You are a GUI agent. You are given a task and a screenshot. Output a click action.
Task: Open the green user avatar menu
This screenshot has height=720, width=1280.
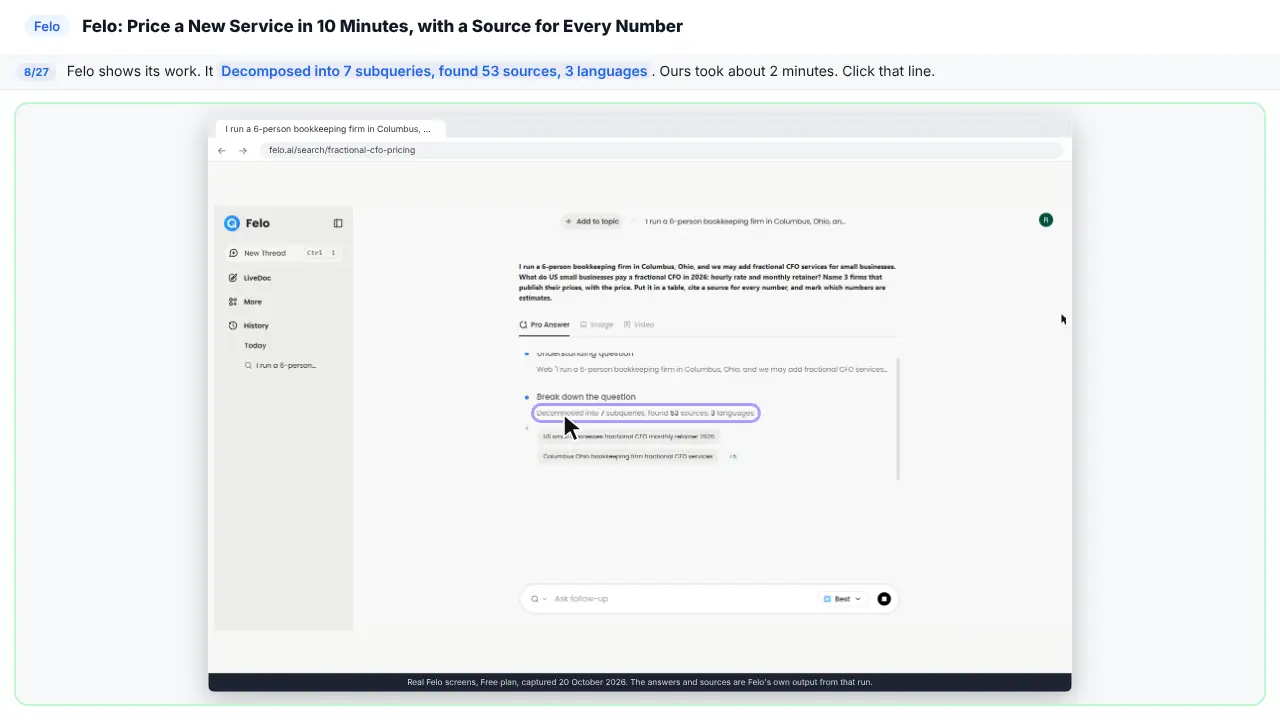(x=1046, y=220)
